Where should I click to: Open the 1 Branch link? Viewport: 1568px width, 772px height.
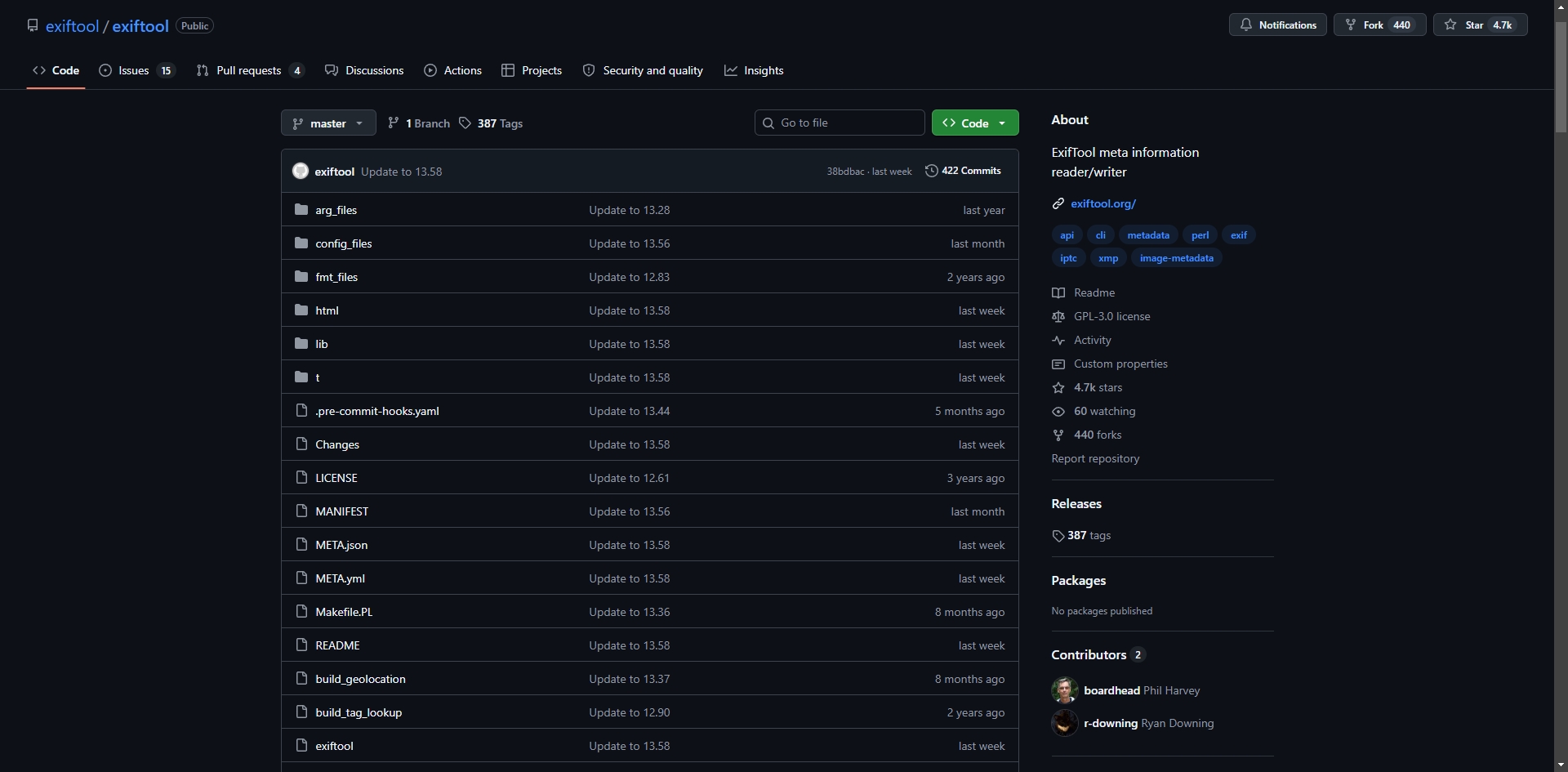[x=419, y=123]
